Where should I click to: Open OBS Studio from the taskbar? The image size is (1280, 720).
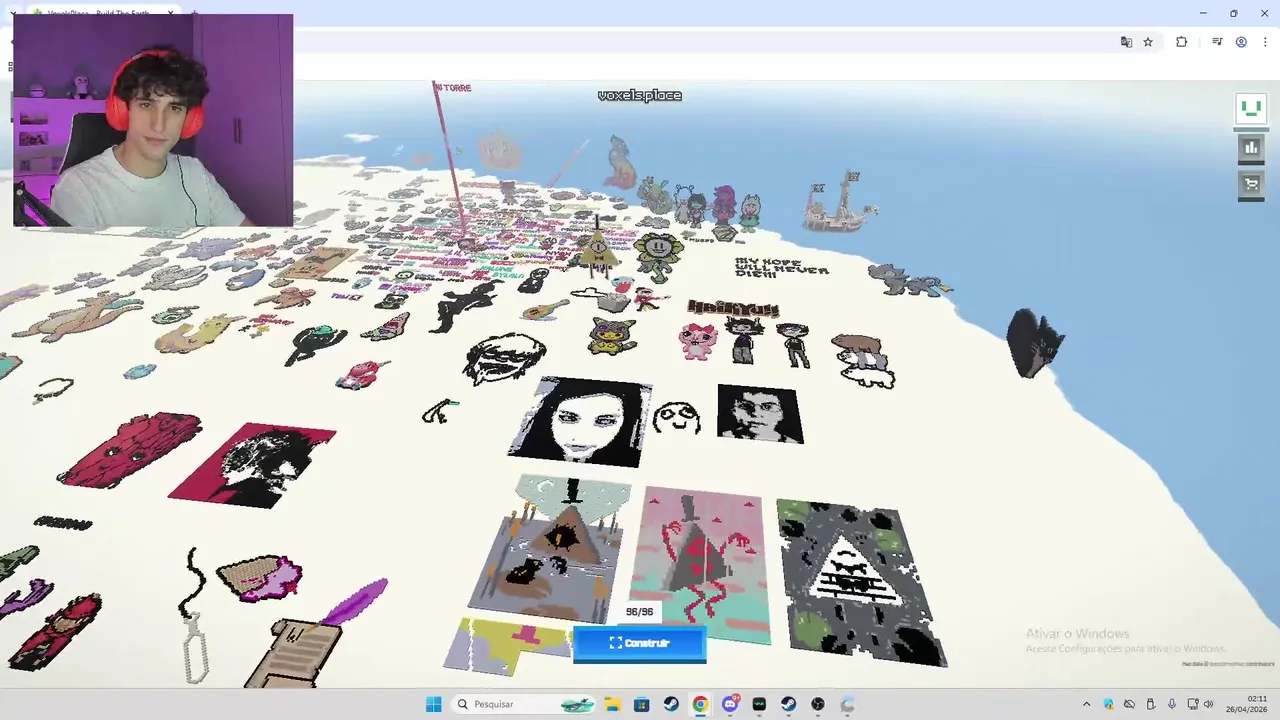[x=818, y=704]
